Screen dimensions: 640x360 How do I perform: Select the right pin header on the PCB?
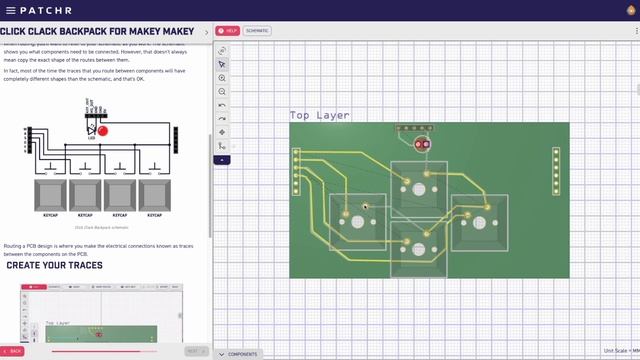[x=556, y=171]
